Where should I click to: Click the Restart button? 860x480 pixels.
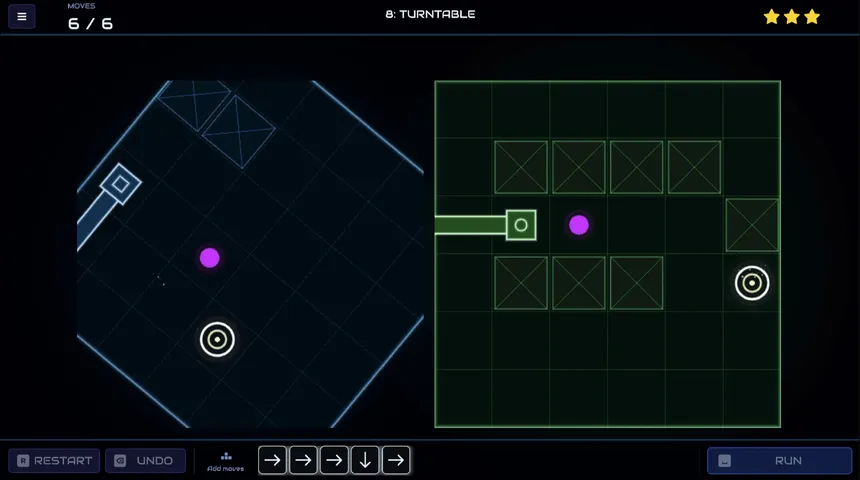tap(54, 460)
